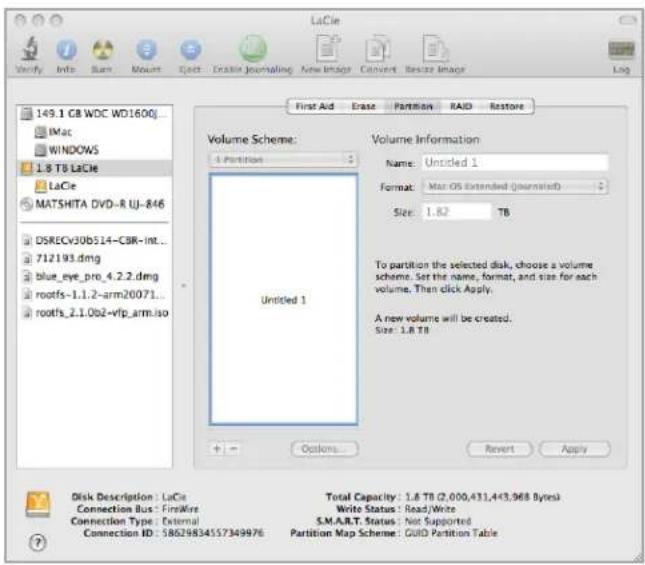Open the Info toolbar icon

point(66,50)
